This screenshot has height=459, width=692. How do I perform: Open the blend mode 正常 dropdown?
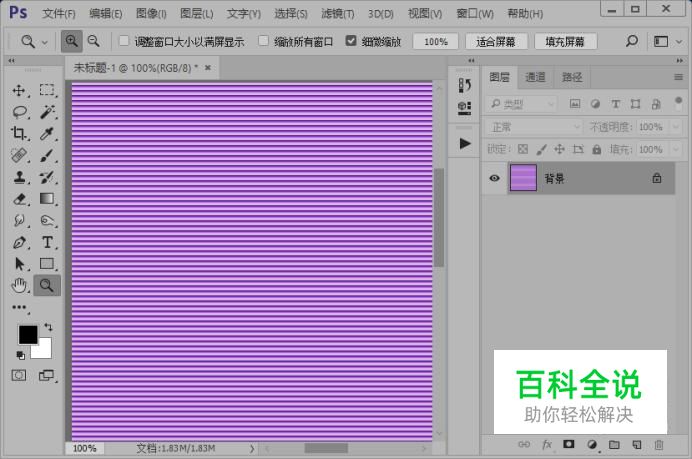tap(534, 127)
